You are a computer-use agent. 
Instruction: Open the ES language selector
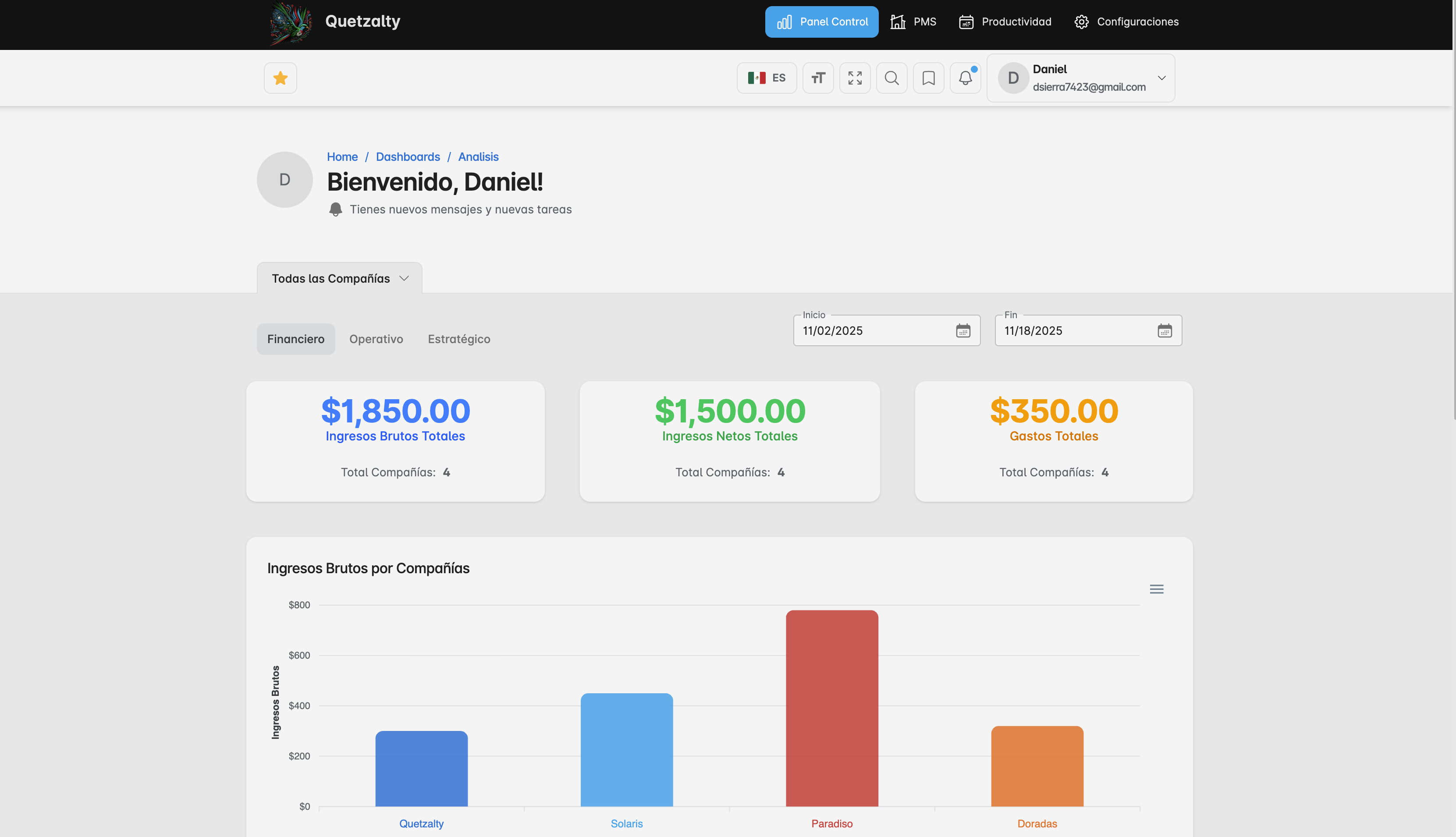point(766,78)
